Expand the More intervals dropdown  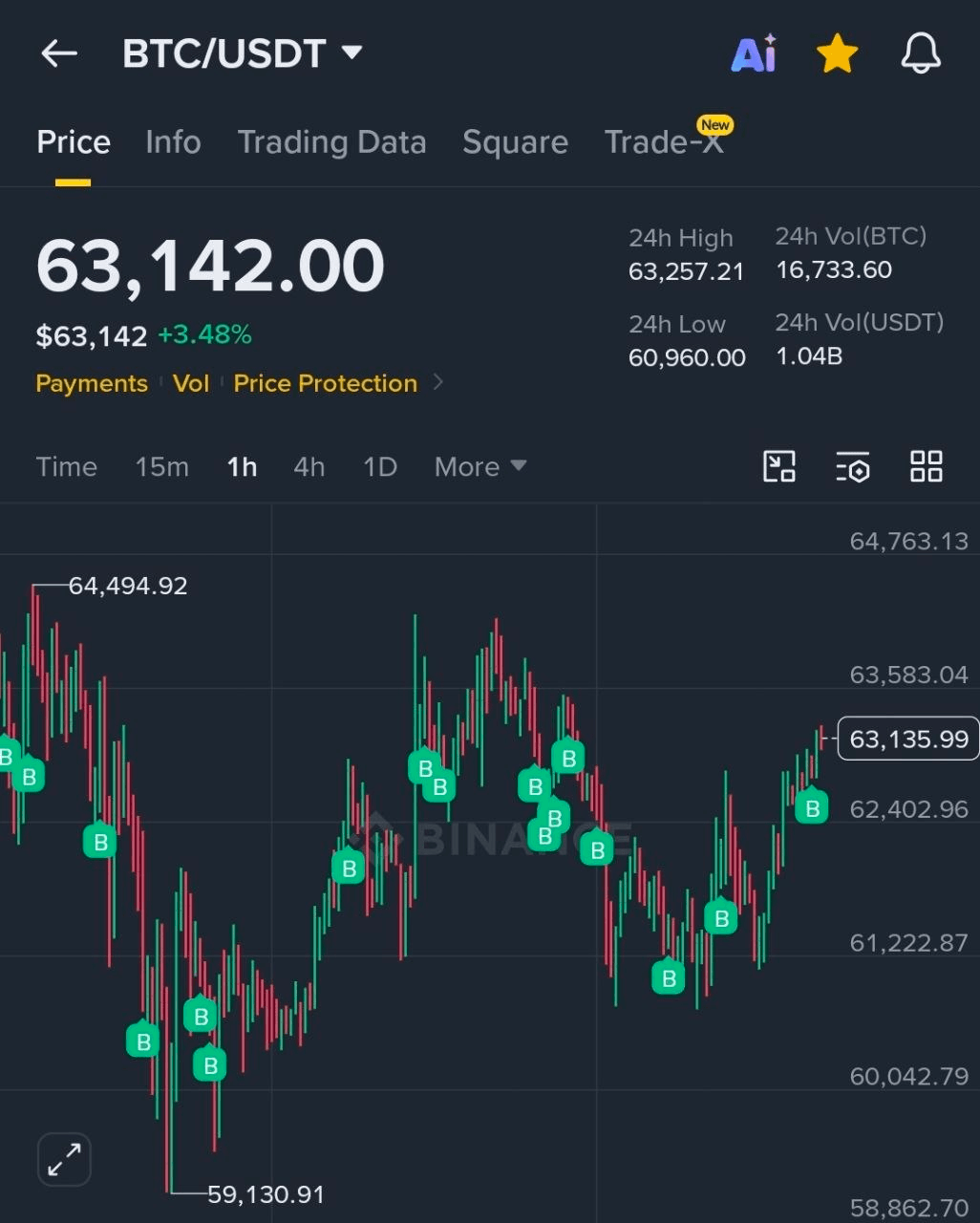point(480,466)
